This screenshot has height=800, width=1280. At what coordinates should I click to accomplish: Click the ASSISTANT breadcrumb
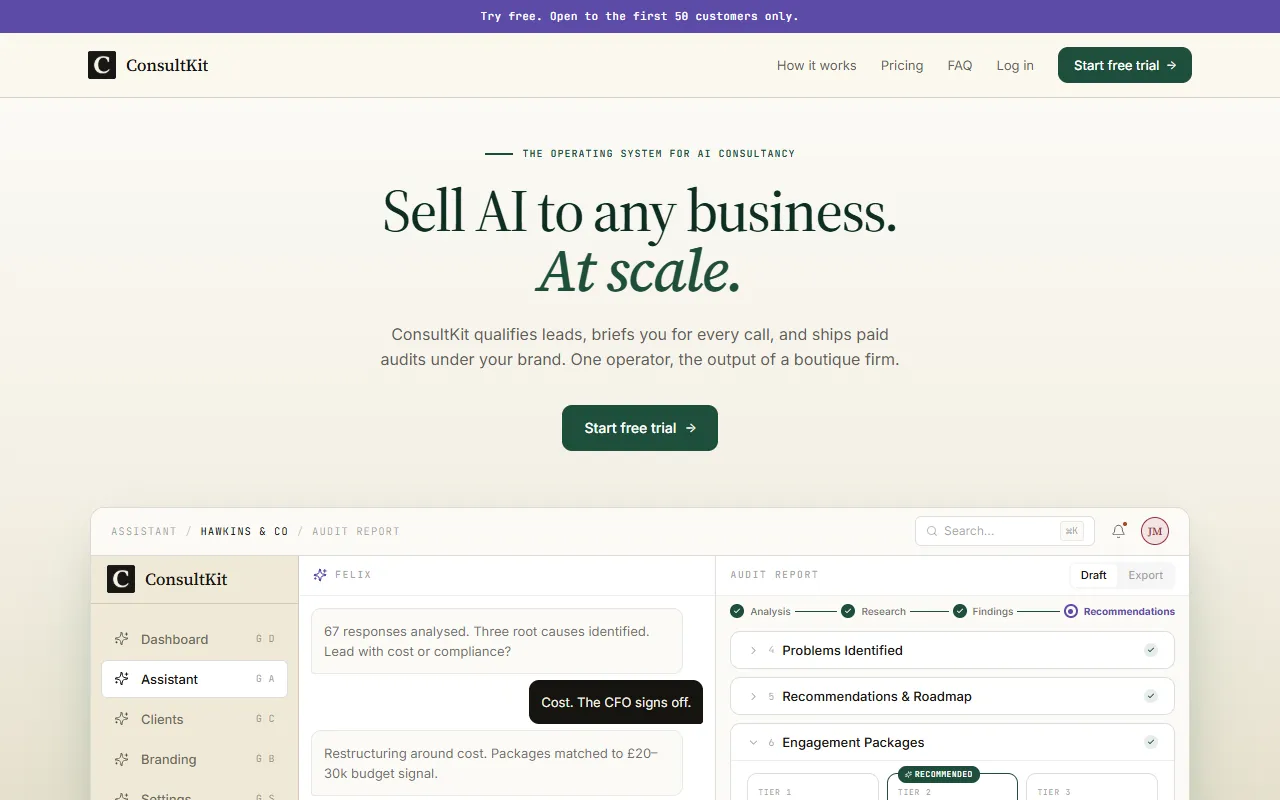coord(144,531)
